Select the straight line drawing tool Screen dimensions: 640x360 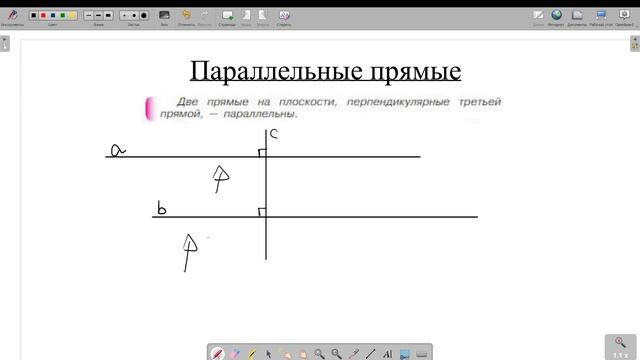coord(370,354)
